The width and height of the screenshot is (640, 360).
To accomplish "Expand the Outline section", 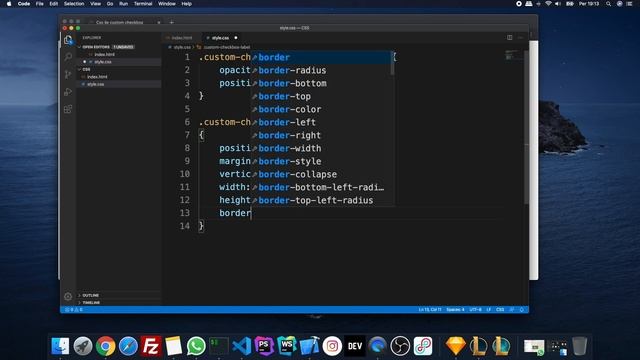I will [90, 295].
